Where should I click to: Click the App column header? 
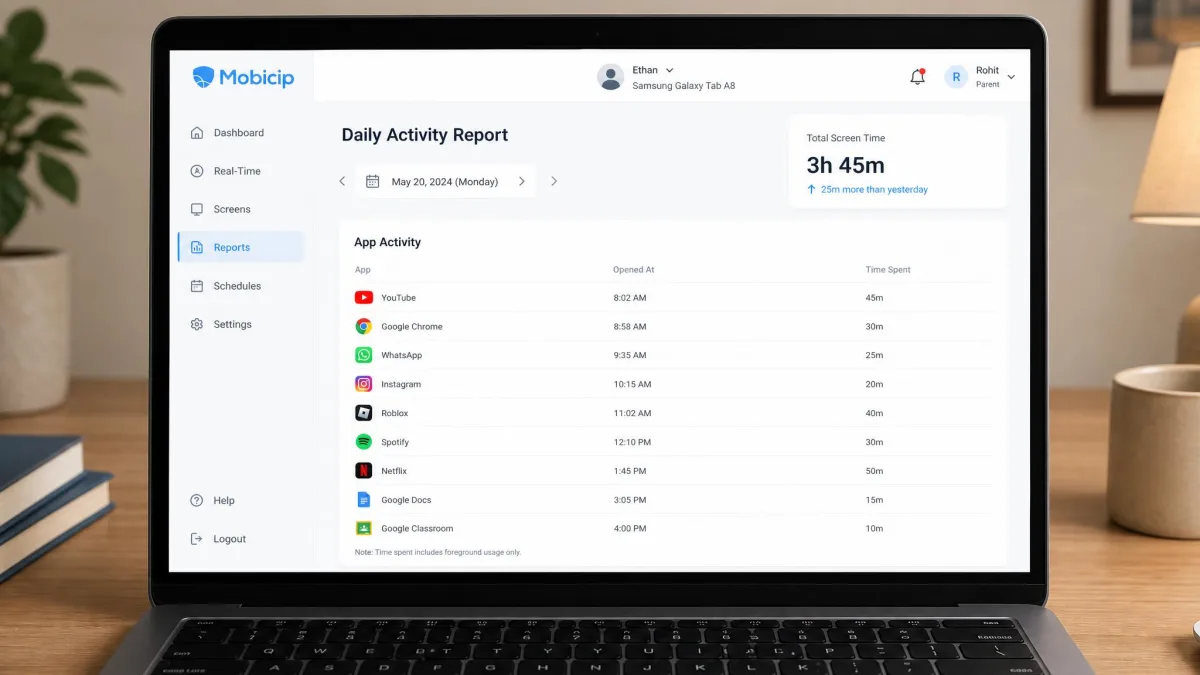[363, 270]
